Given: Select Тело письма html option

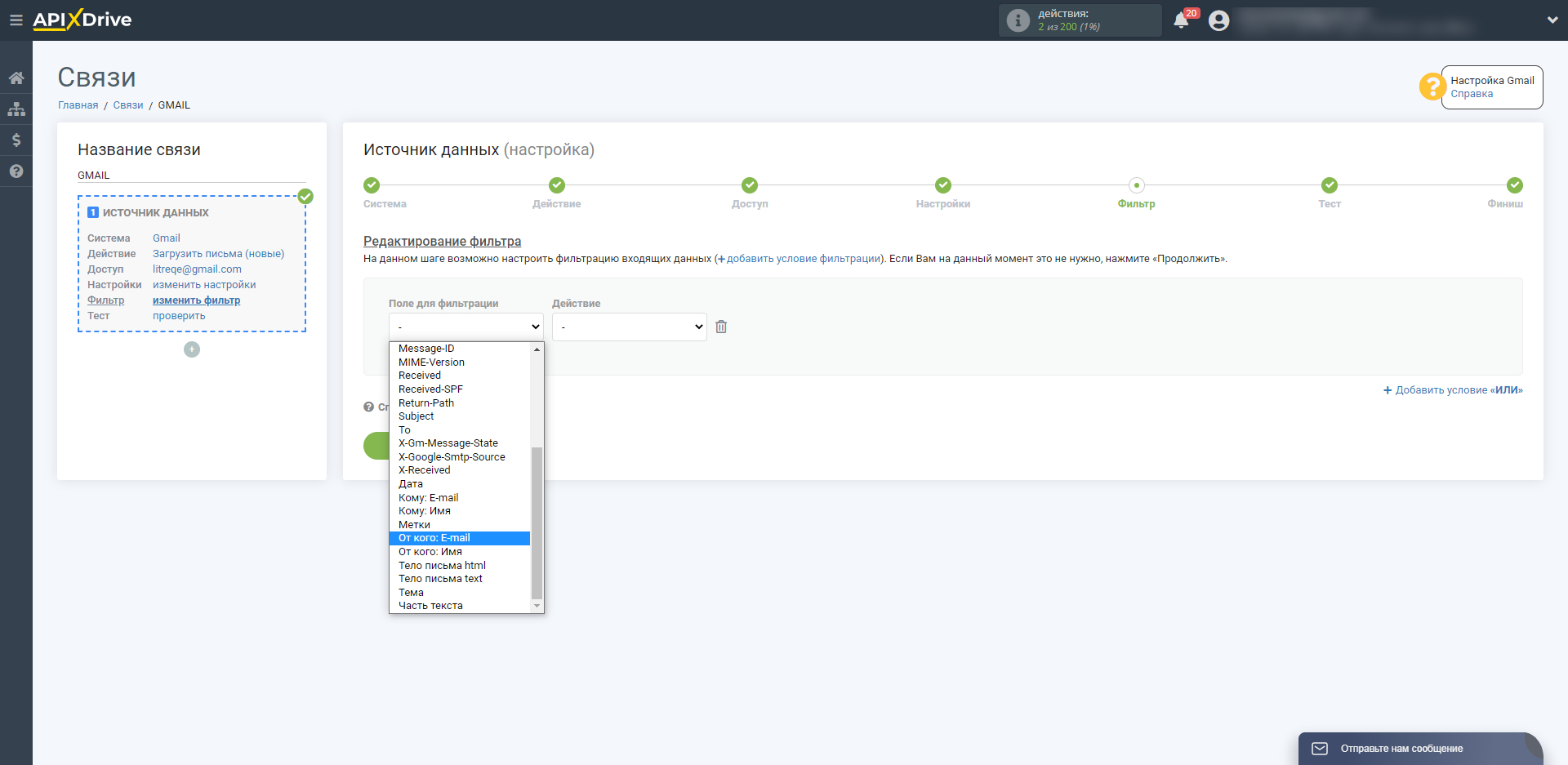Looking at the screenshot, I should pos(460,566).
